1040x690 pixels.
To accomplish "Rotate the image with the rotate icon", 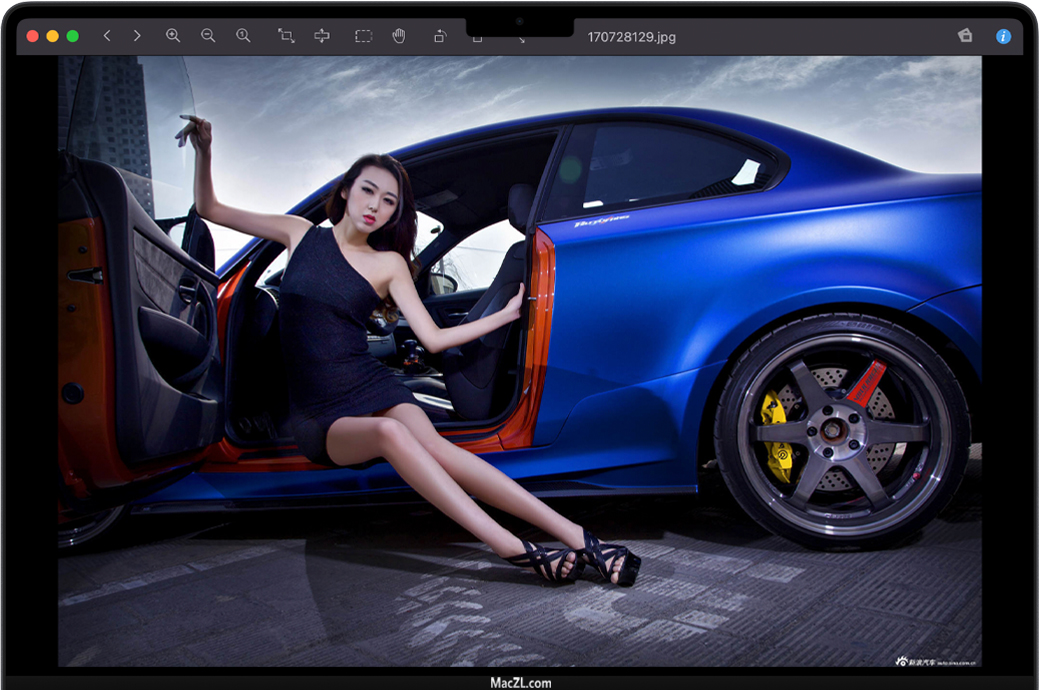I will pos(439,37).
